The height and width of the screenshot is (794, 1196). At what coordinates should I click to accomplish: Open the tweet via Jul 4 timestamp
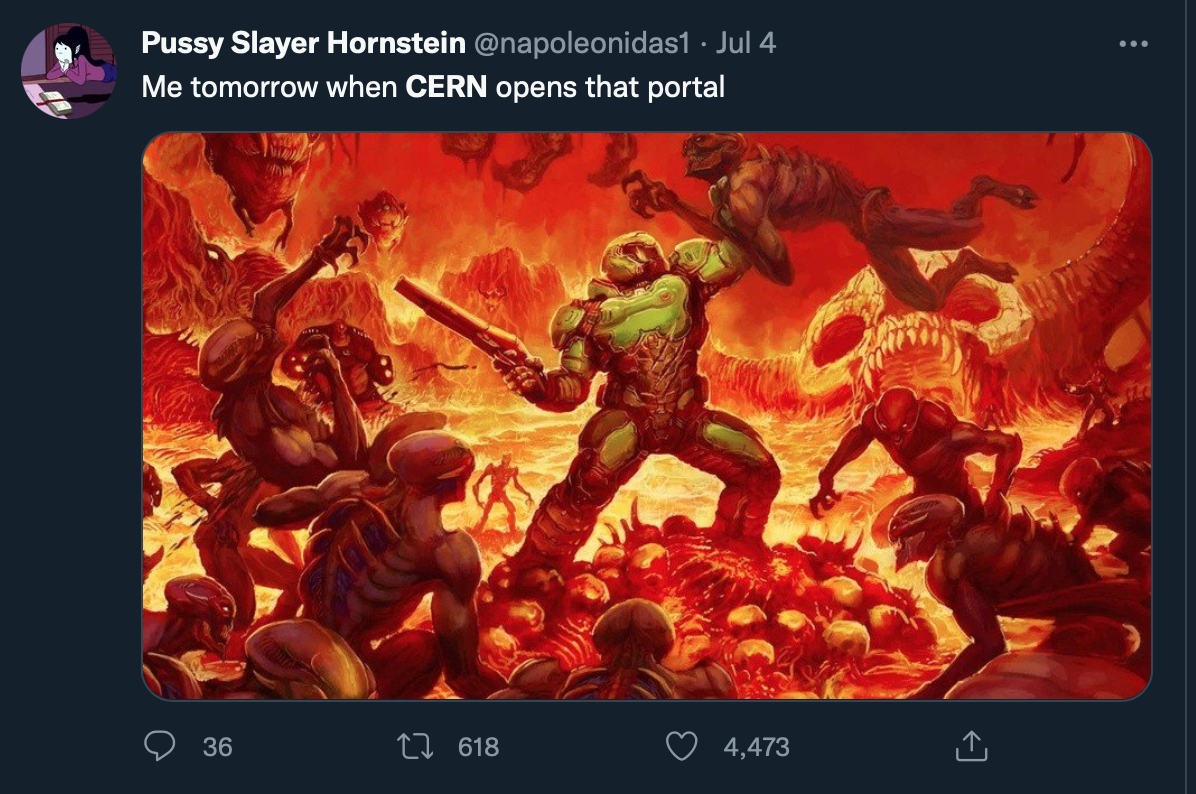coord(746,43)
